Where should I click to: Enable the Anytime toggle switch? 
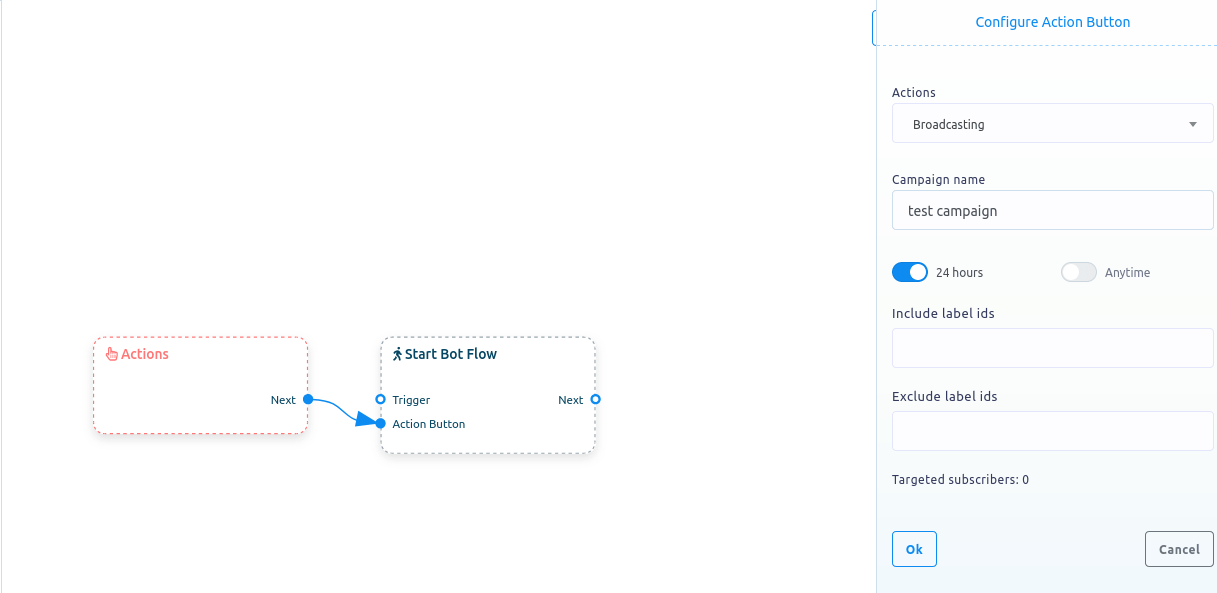click(x=1079, y=272)
